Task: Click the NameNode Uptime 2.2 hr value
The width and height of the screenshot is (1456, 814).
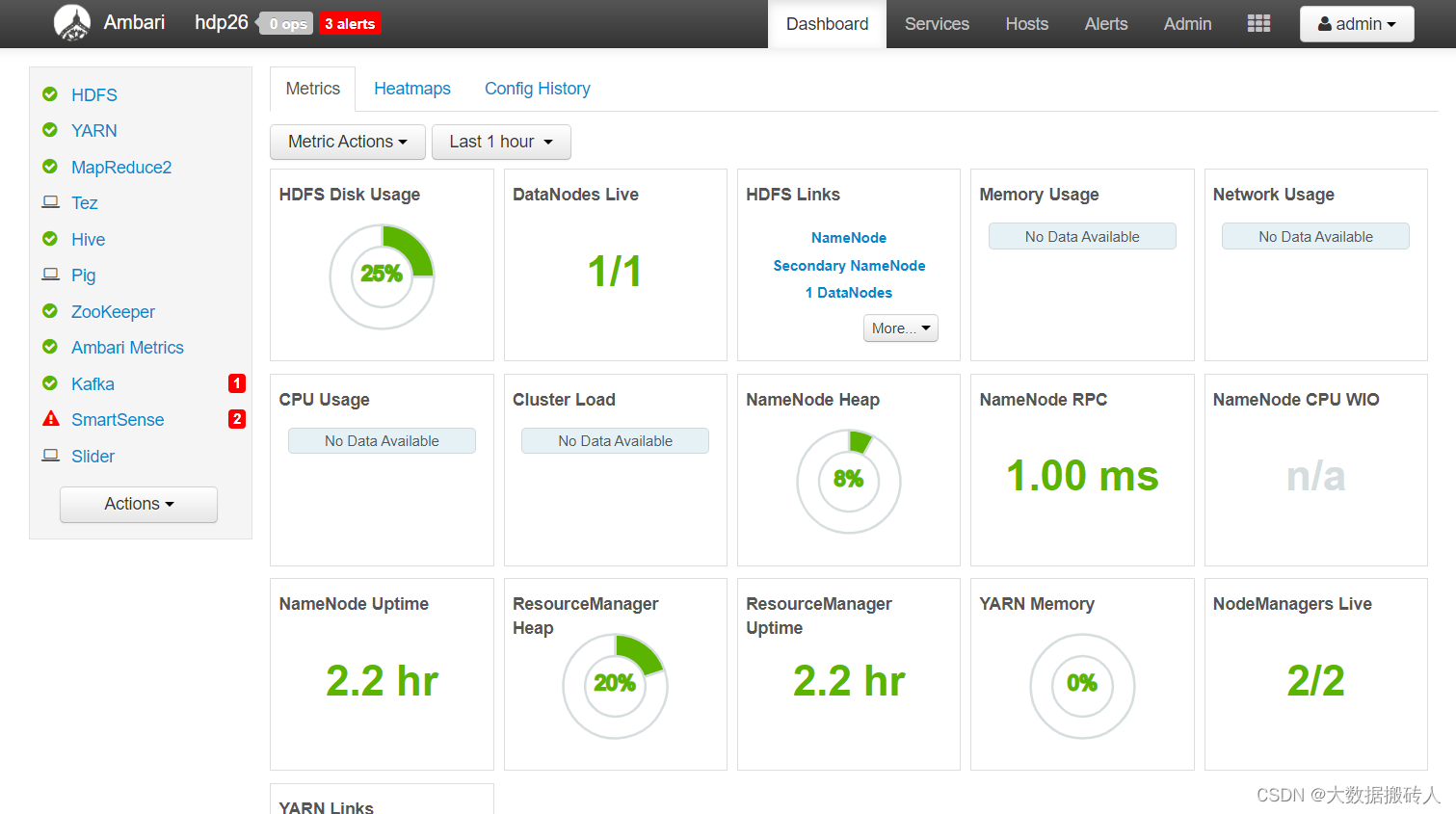Action: pyautogui.click(x=383, y=681)
